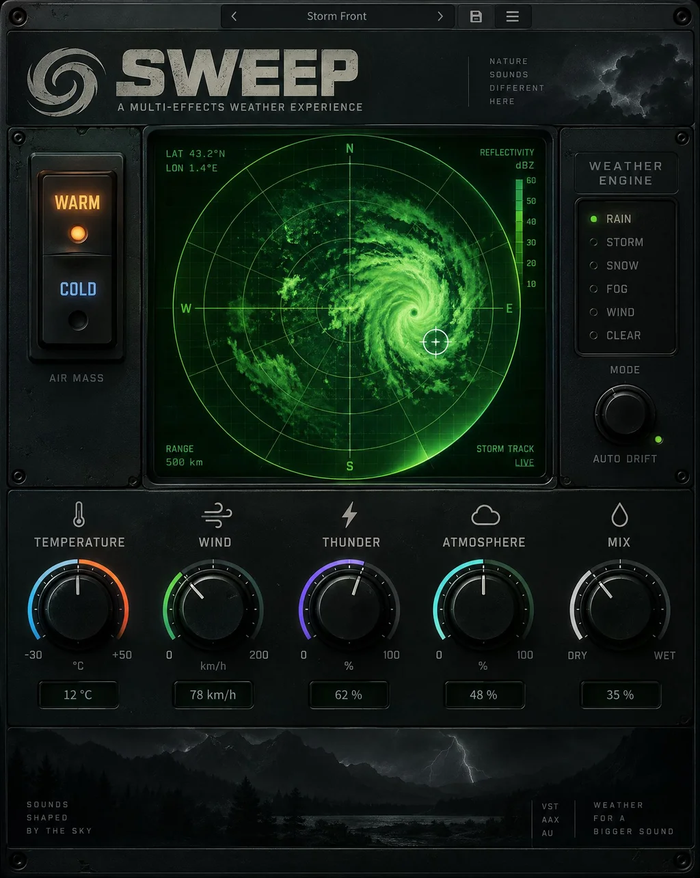Click the 78 km/h value field

(213, 695)
